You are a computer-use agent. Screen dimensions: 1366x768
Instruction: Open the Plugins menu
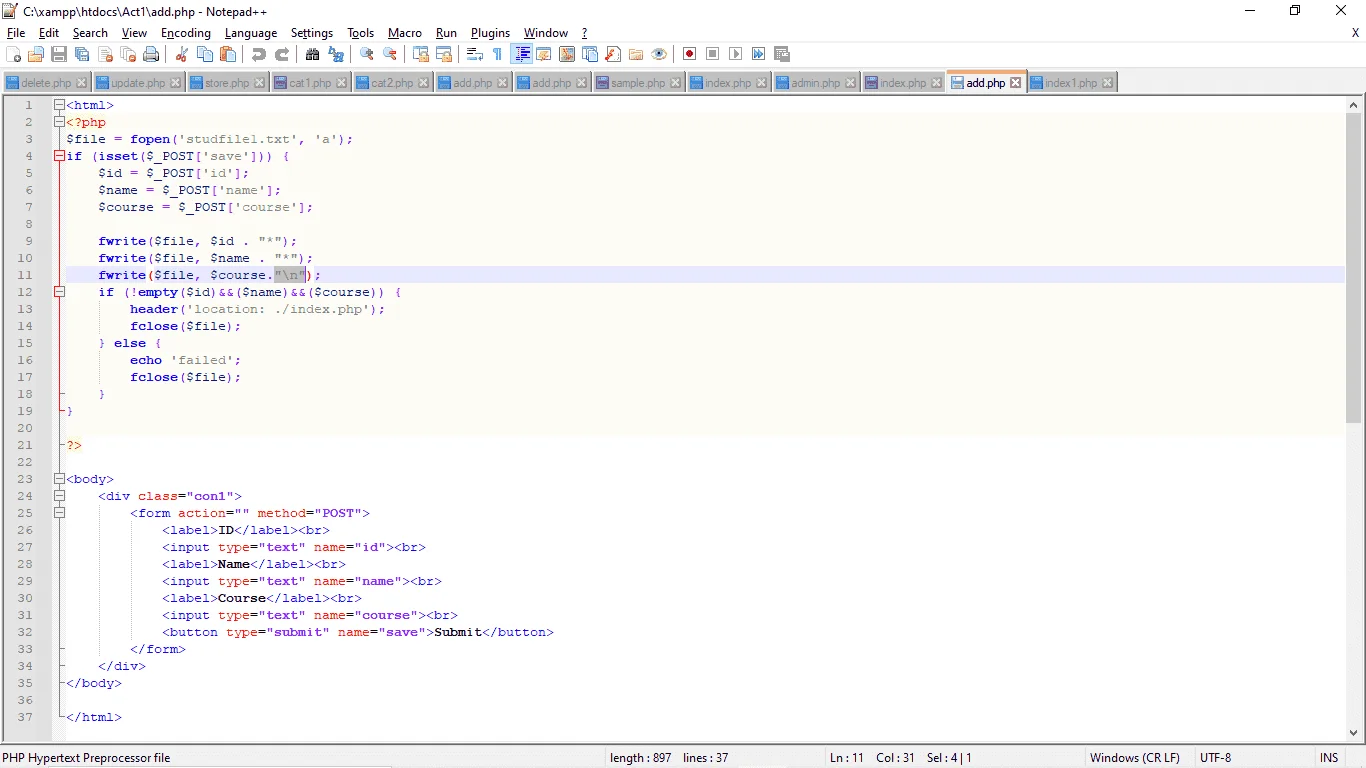coord(490,33)
